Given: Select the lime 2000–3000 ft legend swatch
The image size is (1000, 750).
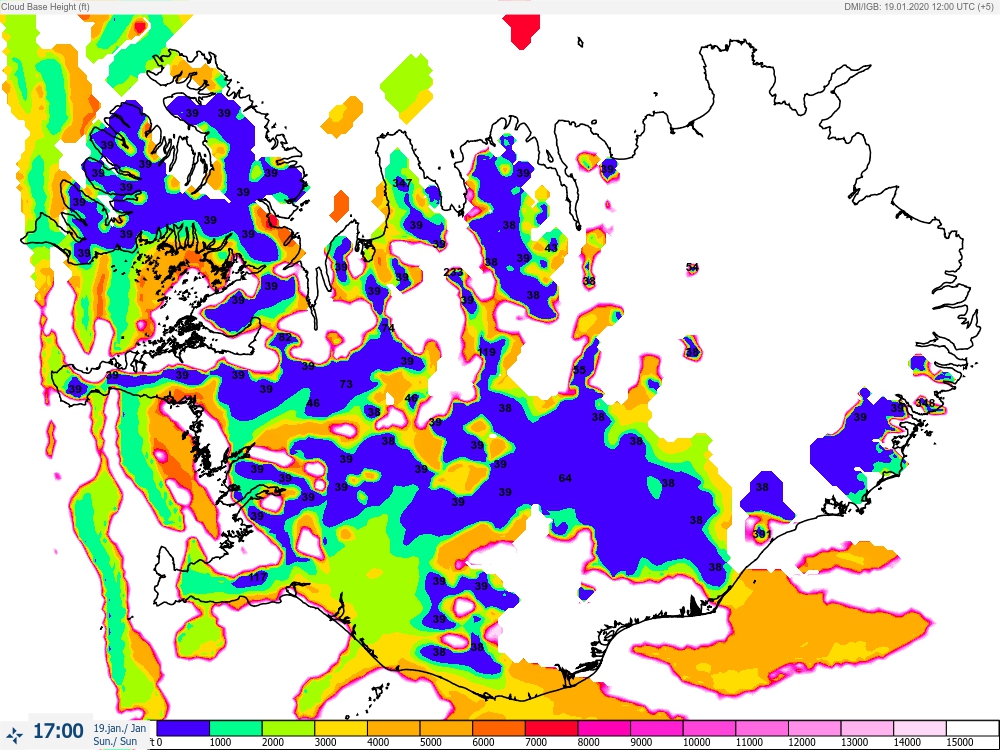Looking at the screenshot, I should pos(288,728).
